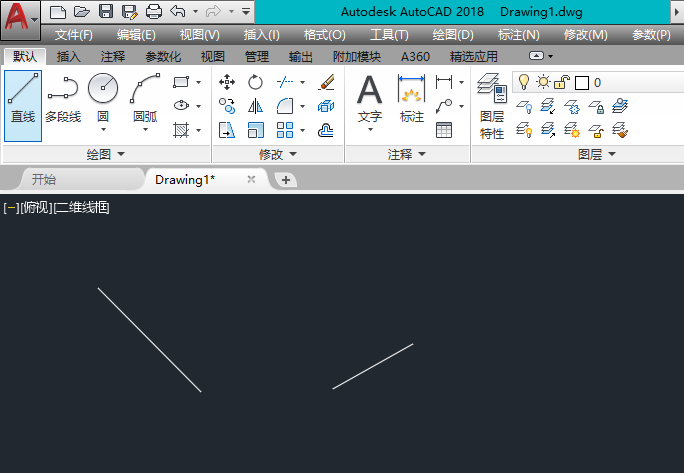The height and width of the screenshot is (473, 684).
Task: Expand the 注释 panel dropdown
Action: point(407,154)
